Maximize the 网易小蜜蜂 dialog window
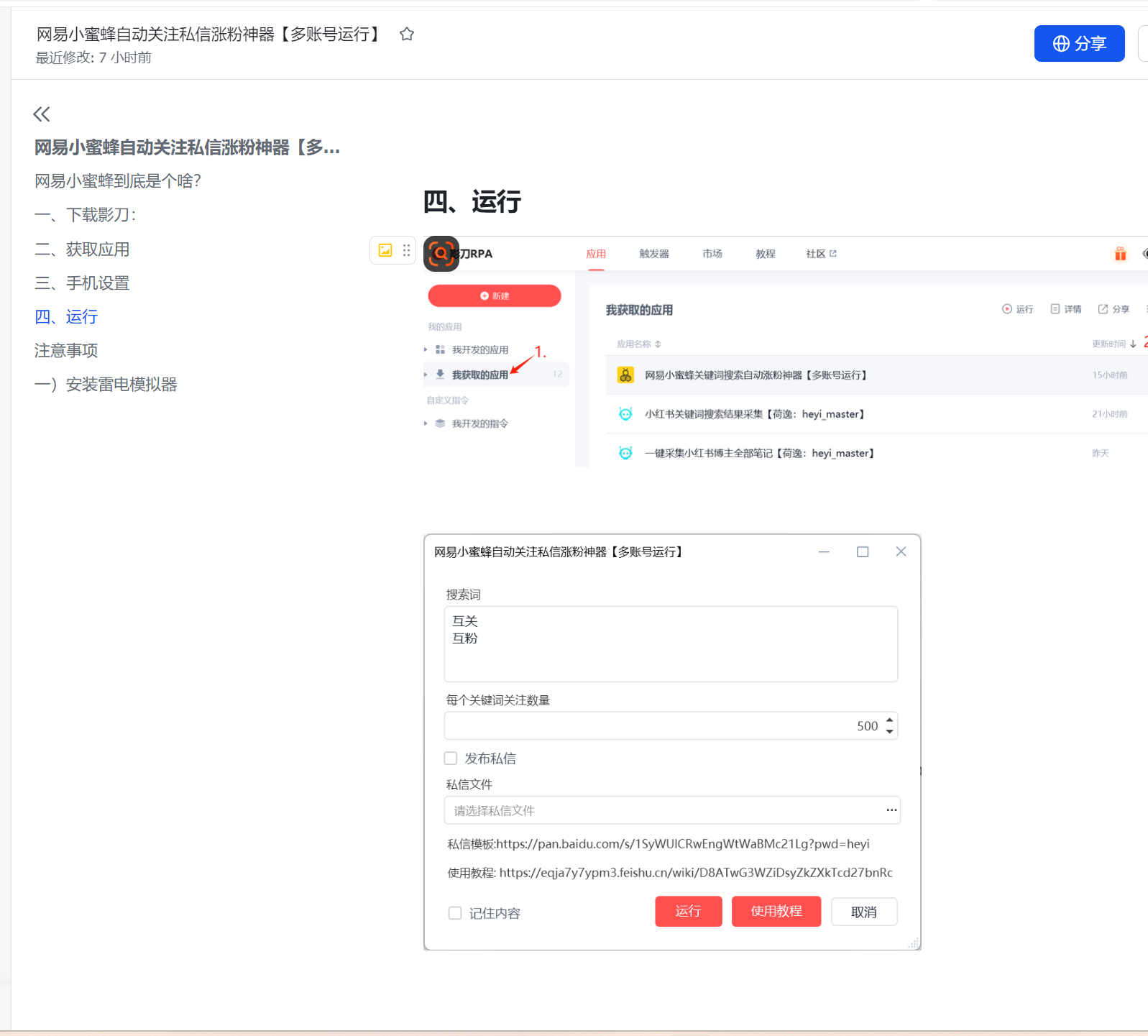The width and height of the screenshot is (1148, 1036). point(863,551)
